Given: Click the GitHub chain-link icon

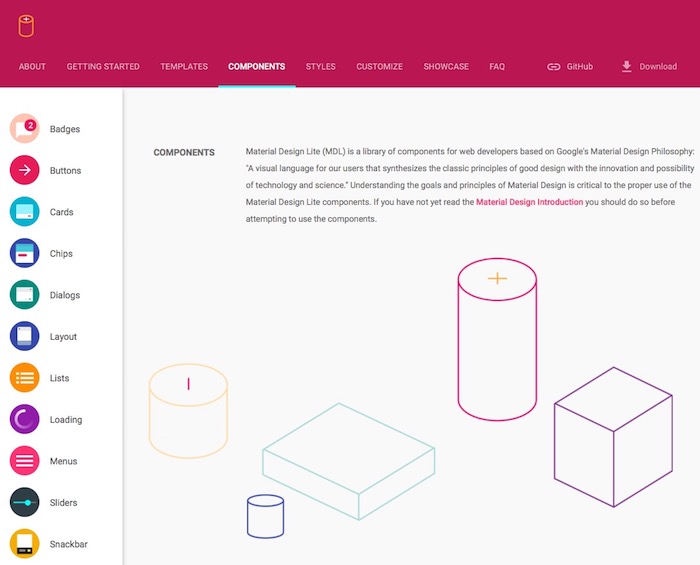Looking at the screenshot, I should coord(554,67).
